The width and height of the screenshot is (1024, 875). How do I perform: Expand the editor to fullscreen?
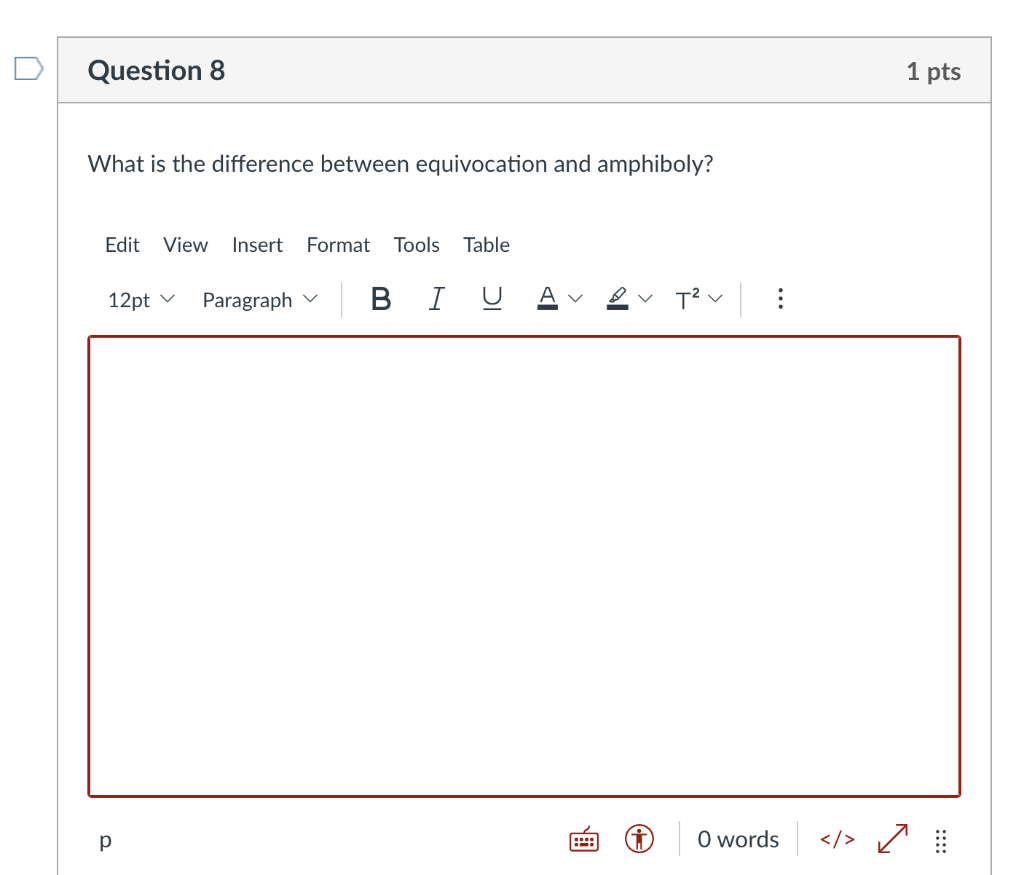tap(890, 839)
